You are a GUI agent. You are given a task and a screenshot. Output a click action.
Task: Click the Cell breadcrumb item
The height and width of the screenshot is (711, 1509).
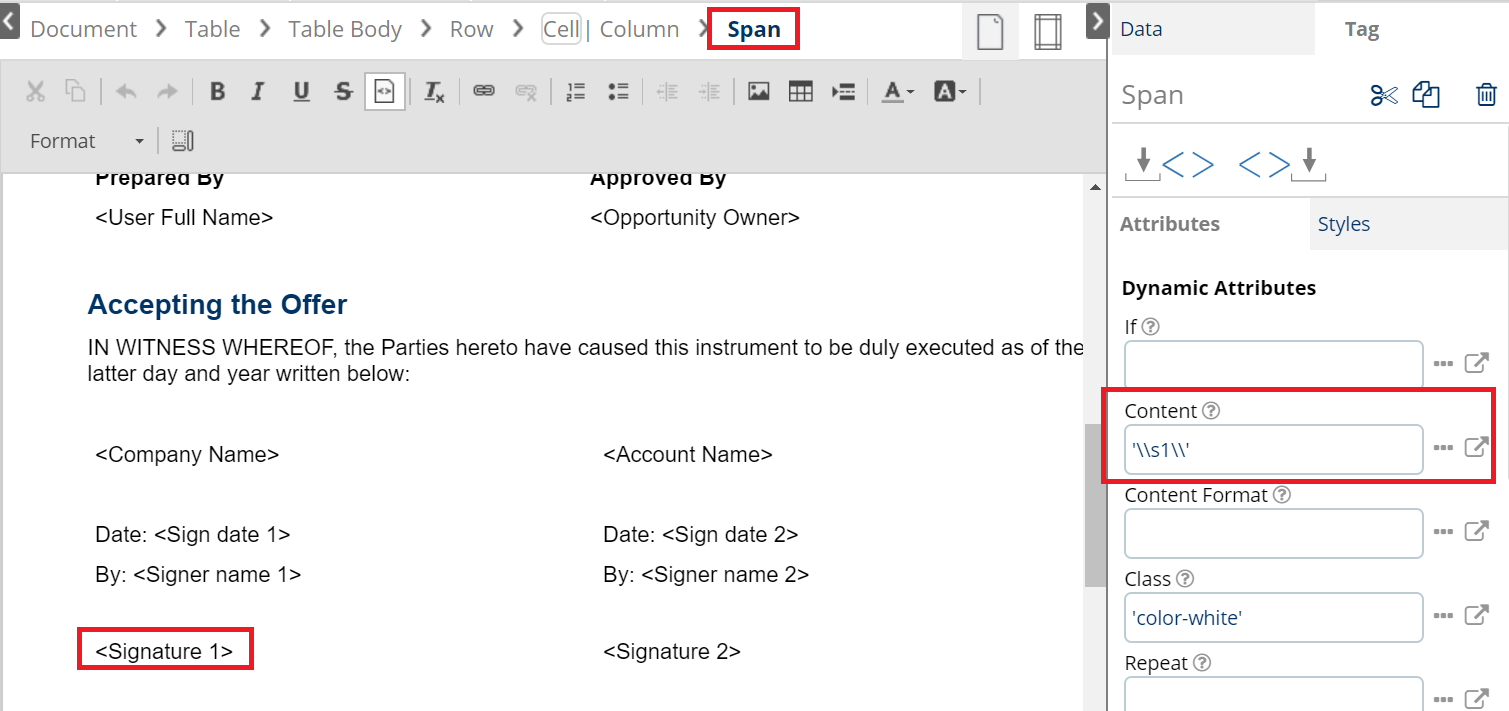click(561, 29)
